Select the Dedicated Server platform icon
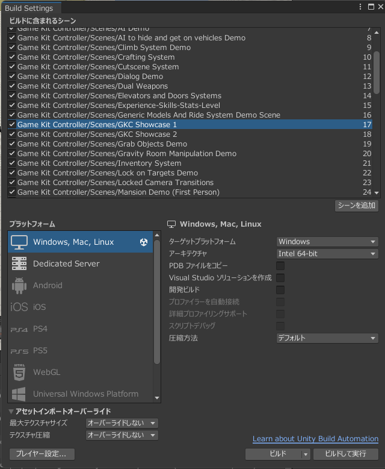This screenshot has width=385, height=469. pyautogui.click(x=19, y=264)
